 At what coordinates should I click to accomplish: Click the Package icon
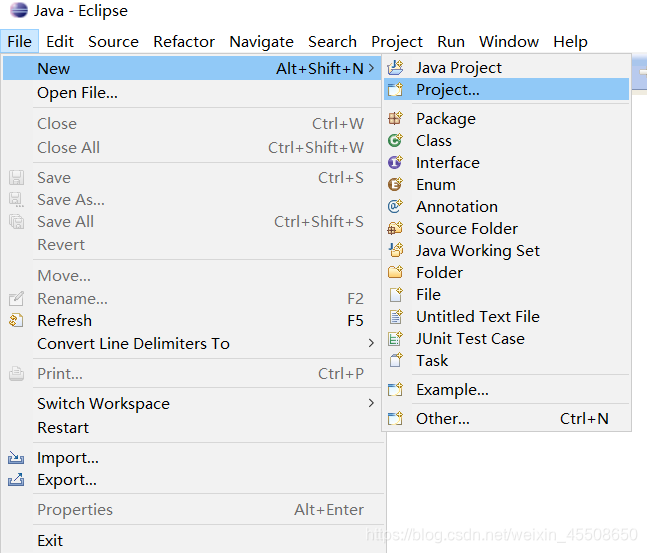395,118
